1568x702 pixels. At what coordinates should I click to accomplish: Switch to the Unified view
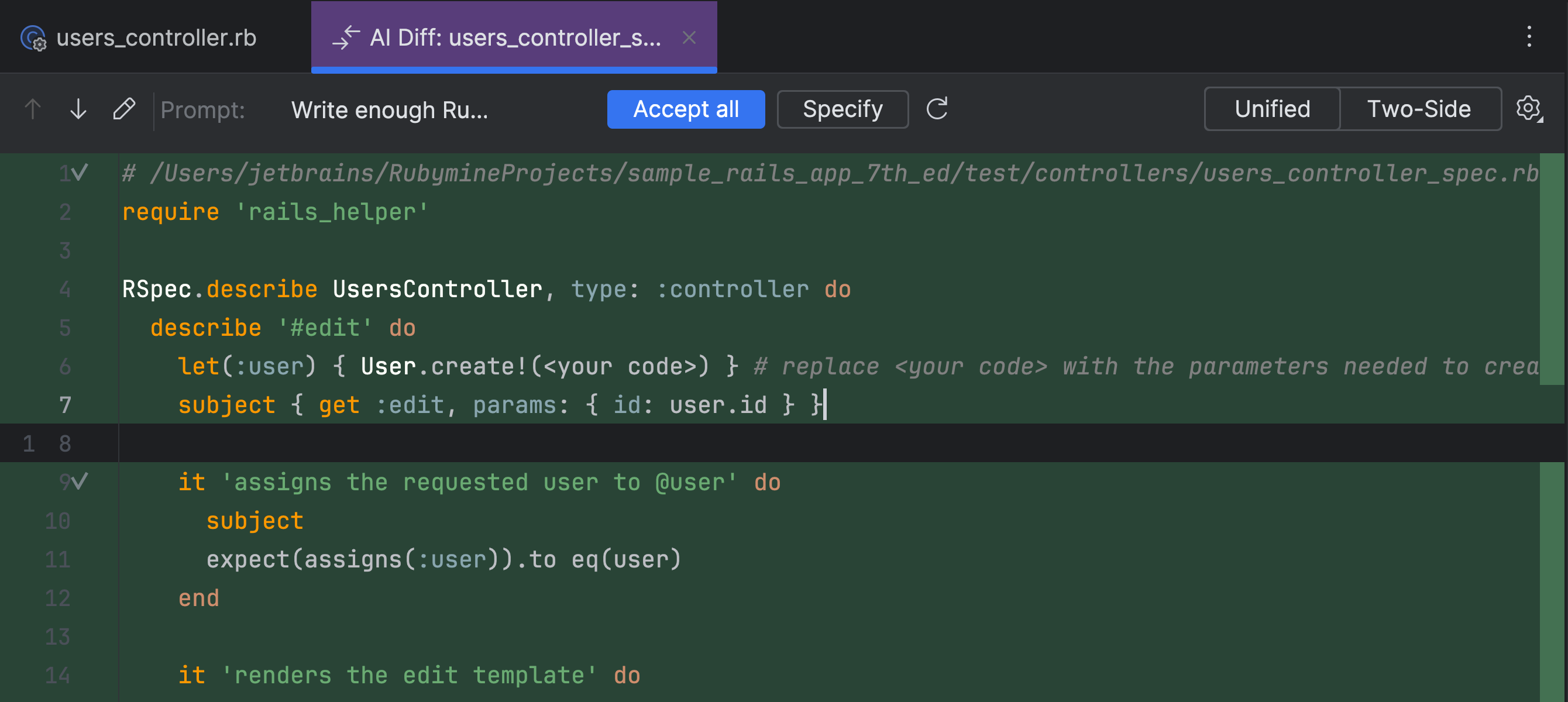click(x=1272, y=108)
